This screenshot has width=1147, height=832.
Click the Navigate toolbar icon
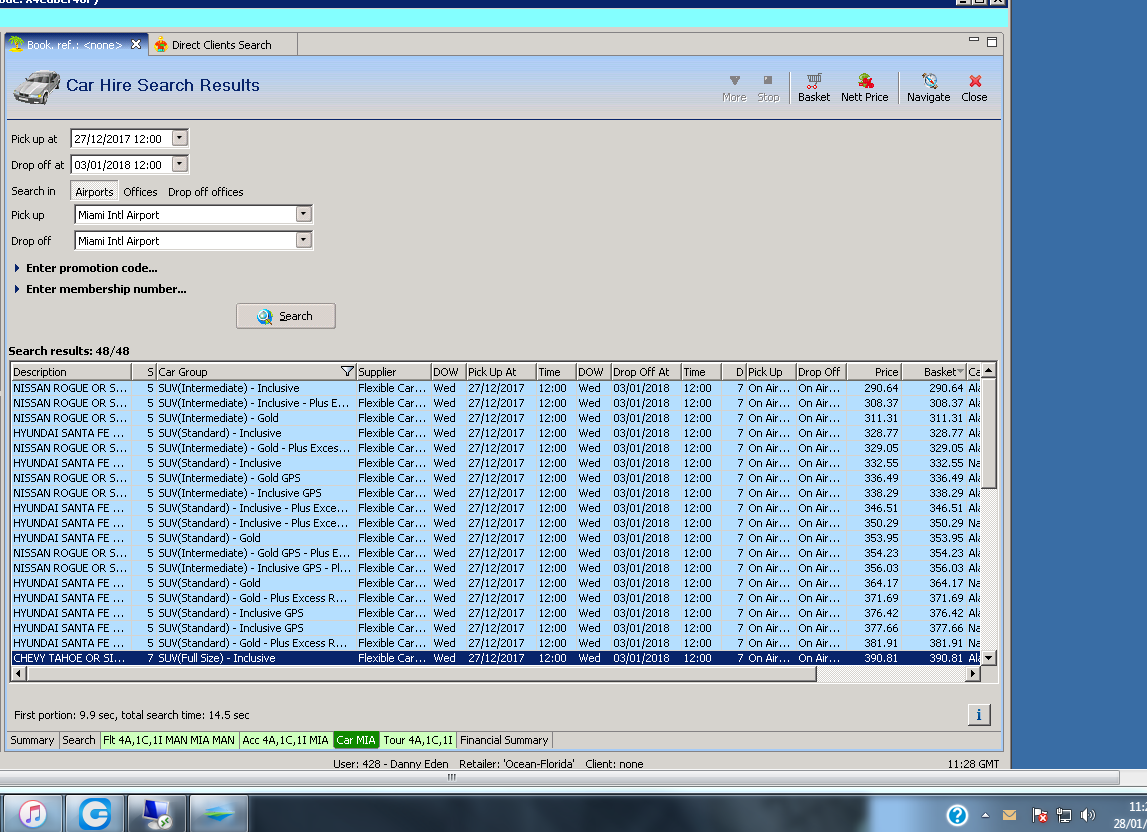(x=928, y=87)
